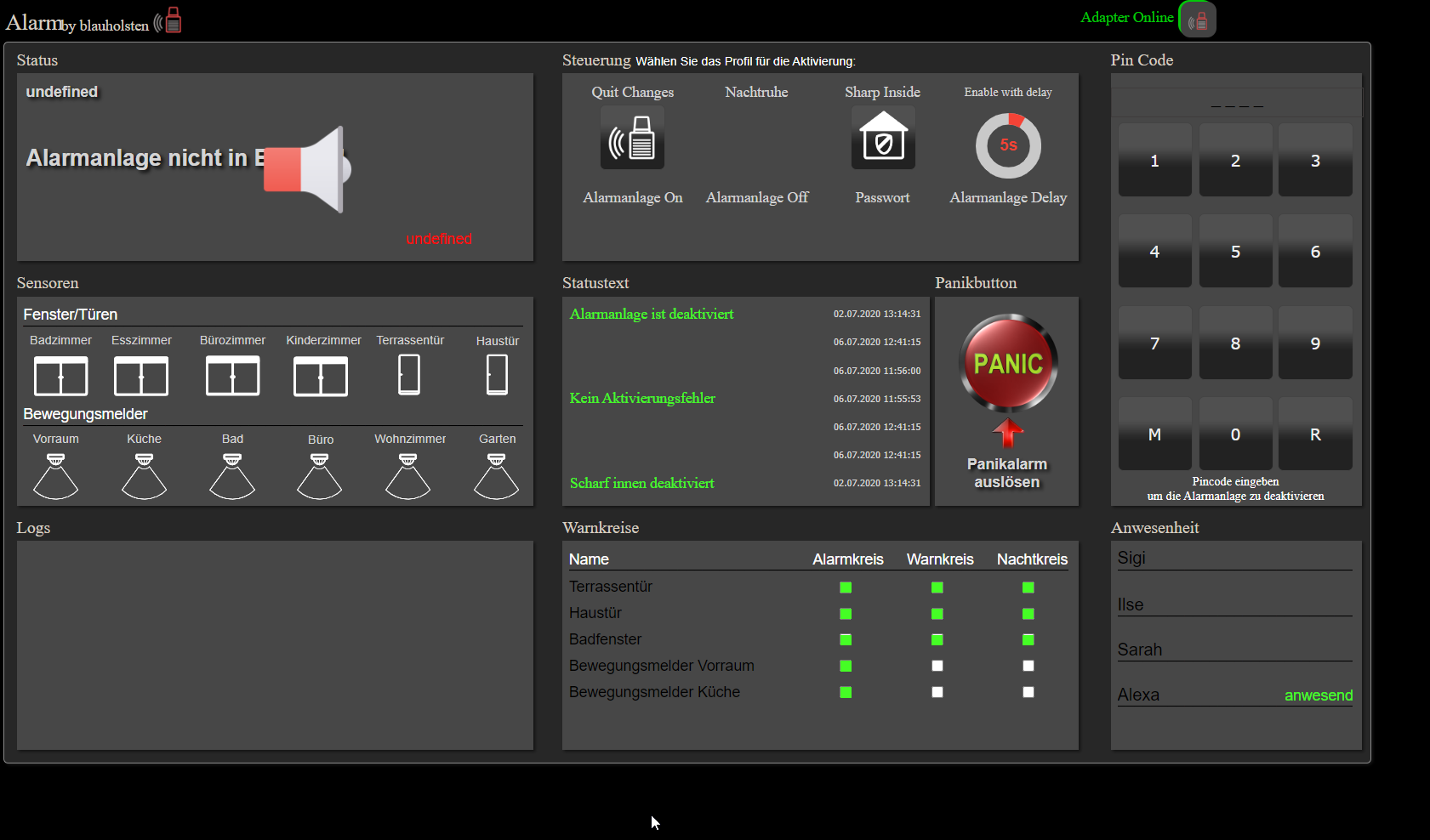This screenshot has height=840, width=1430.
Task: Click the Kinderzimmer window icon
Action: [321, 376]
